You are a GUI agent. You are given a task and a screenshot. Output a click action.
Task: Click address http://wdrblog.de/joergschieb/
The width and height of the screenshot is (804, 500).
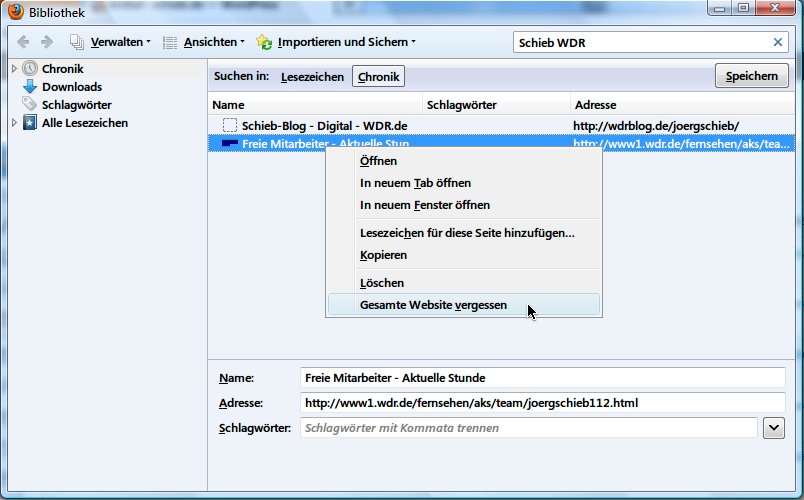(x=656, y=126)
